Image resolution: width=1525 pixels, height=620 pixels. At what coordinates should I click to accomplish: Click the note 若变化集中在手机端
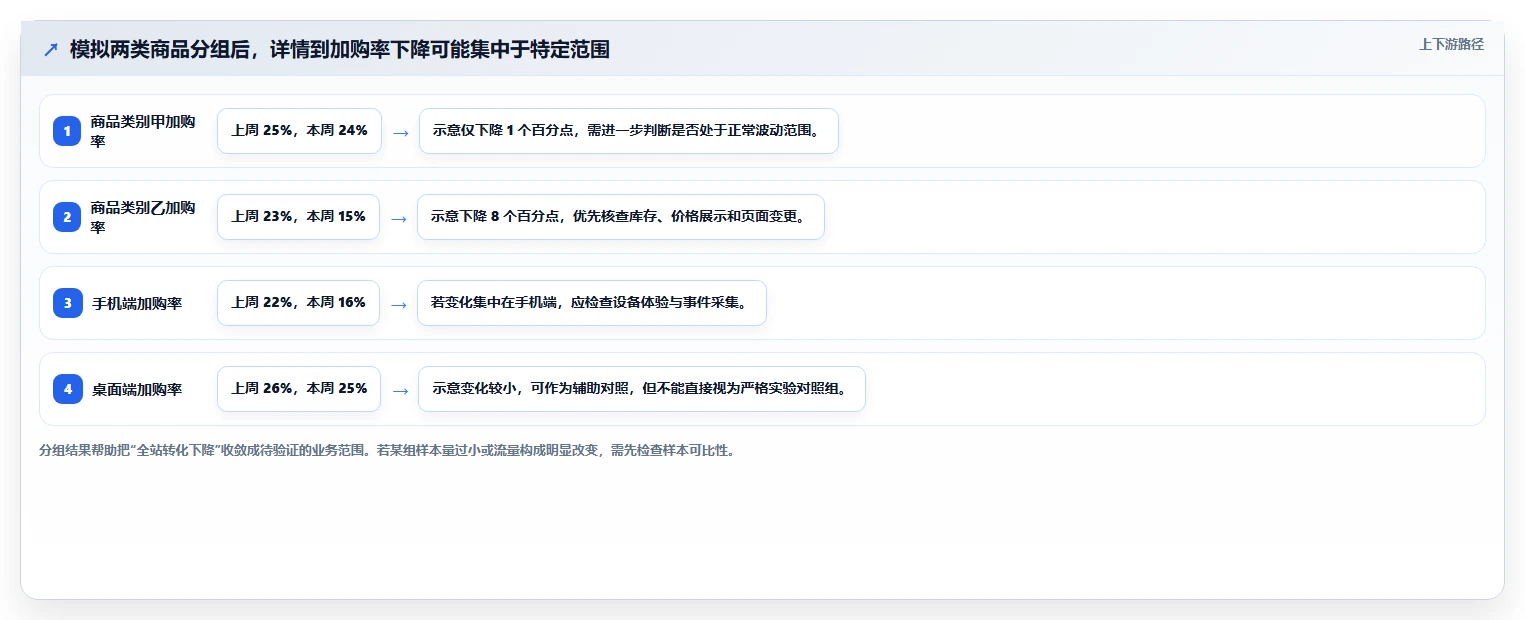pos(591,303)
